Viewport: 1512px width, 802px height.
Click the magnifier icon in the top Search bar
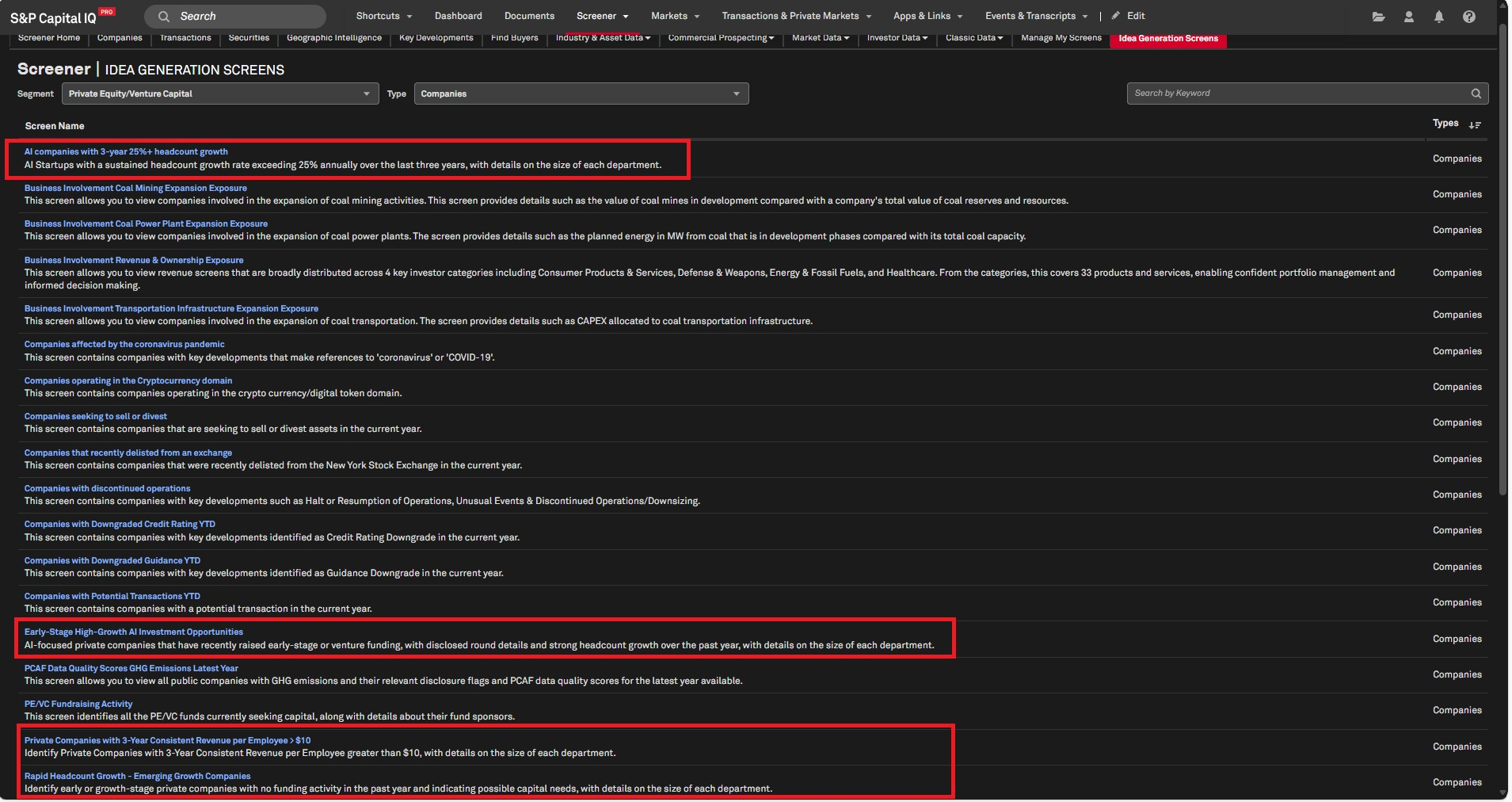tap(164, 17)
